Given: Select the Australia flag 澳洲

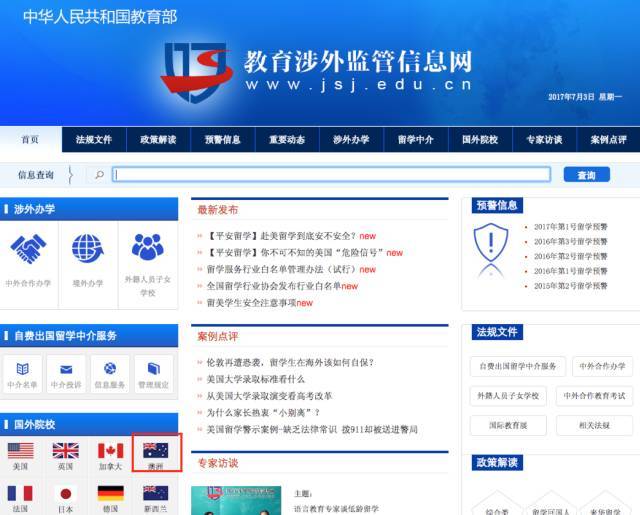Looking at the screenshot, I should (155, 450).
